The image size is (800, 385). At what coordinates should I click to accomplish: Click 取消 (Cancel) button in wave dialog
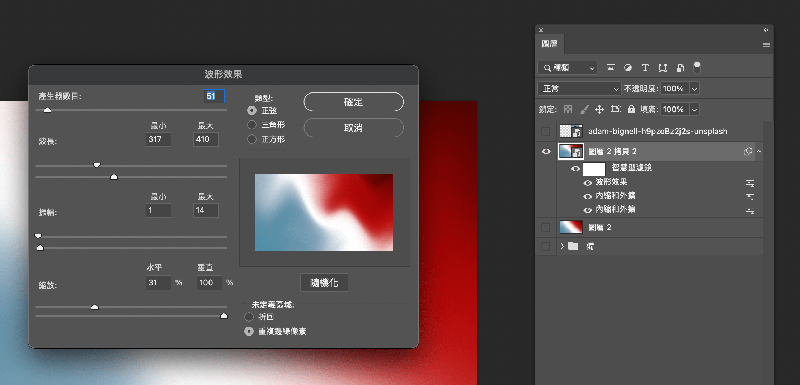click(353, 127)
